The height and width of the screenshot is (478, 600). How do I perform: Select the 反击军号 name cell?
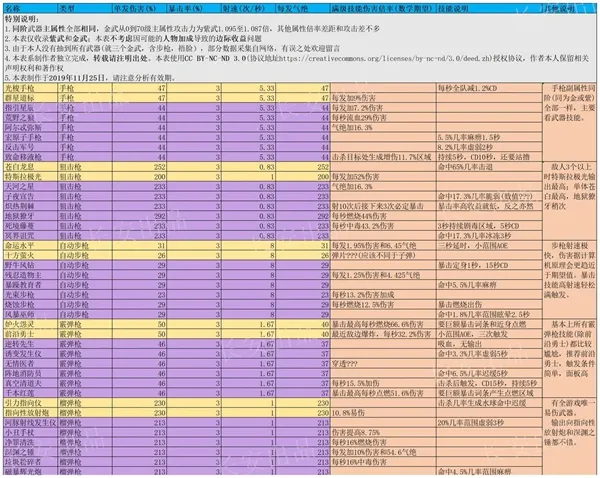pyautogui.click(x=30, y=147)
